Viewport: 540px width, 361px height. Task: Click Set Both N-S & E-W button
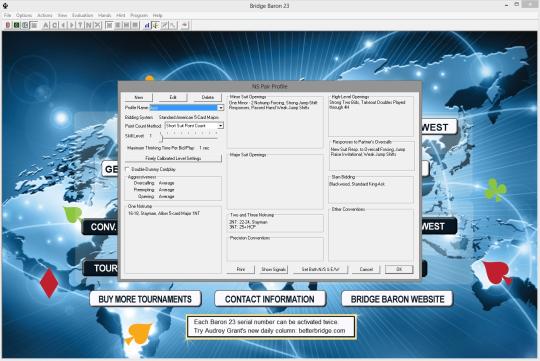(320, 269)
